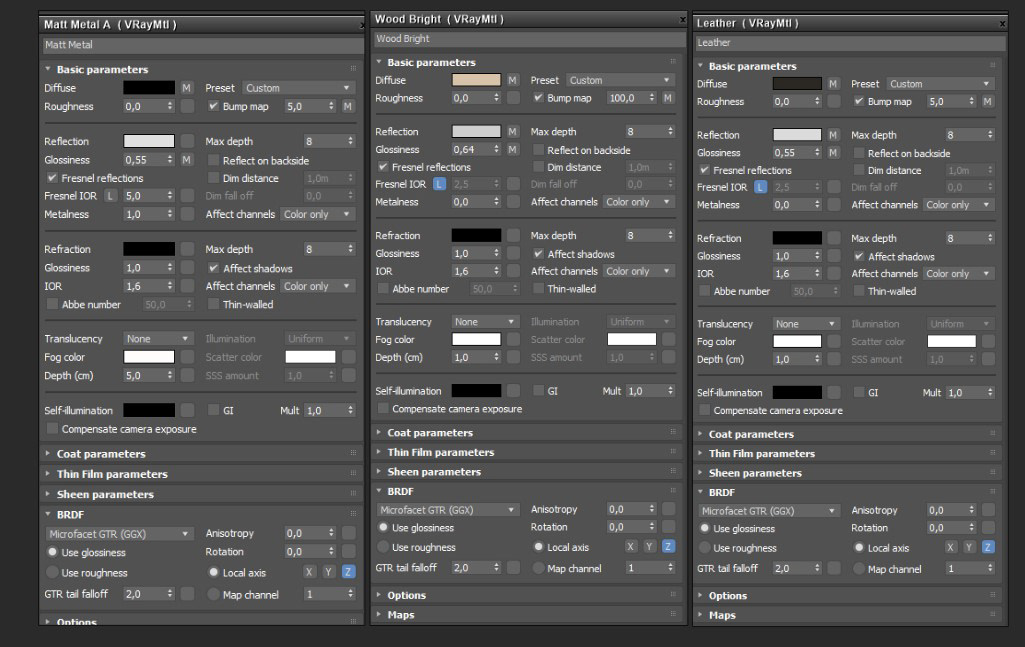Open Bump map M button in Wood Bright panel
This screenshot has height=647, width=1025.
coord(667,97)
